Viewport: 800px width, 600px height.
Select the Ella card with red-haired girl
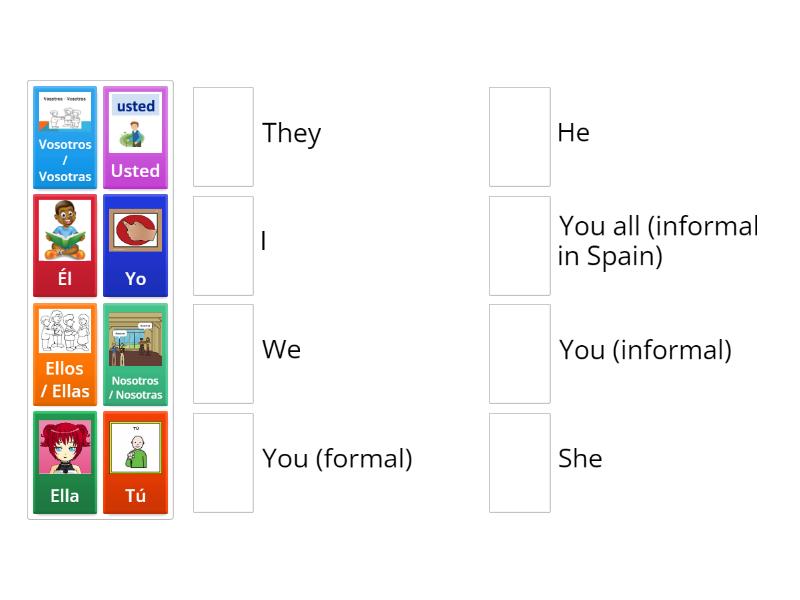[x=64, y=462]
